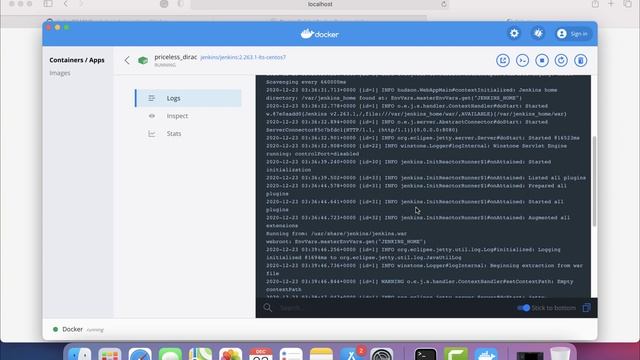
Task: Click the log search magnifier icon
Action: click(267, 308)
